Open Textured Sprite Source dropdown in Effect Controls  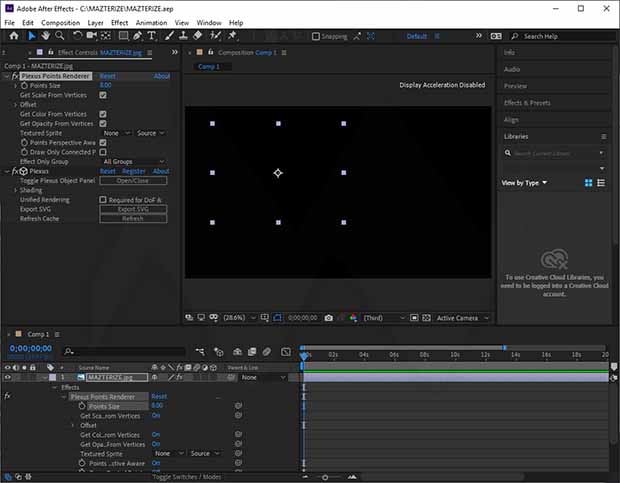point(150,133)
